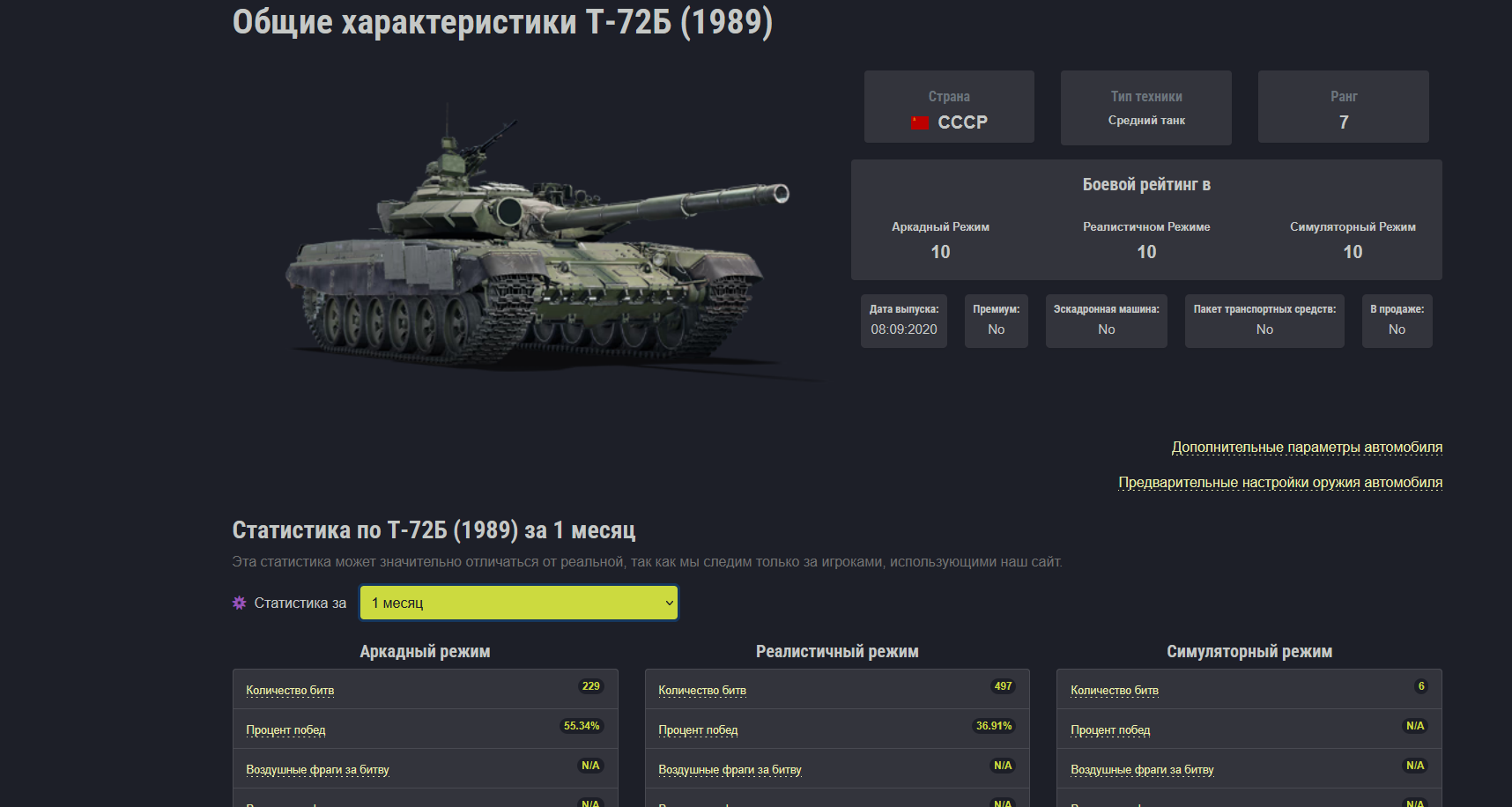
Task: Click the Количество битв label under Реалистичный режим
Action: [x=702, y=690]
